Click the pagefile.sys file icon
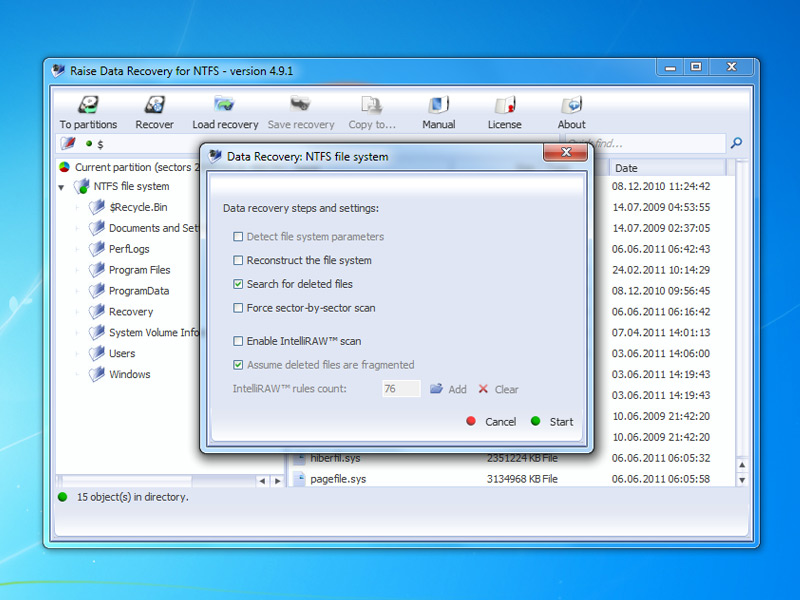The height and width of the screenshot is (600, 800). tap(299, 479)
